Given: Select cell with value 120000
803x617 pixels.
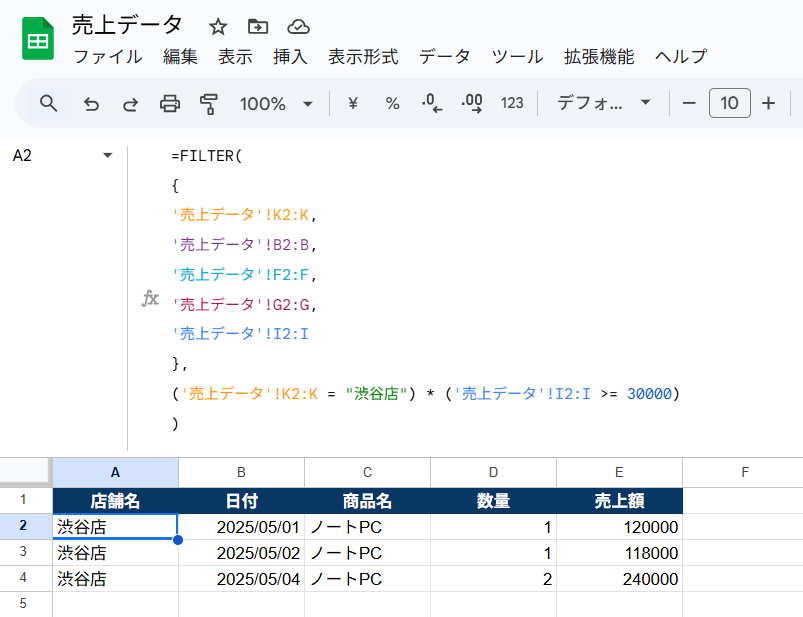Looking at the screenshot, I should (619, 527).
